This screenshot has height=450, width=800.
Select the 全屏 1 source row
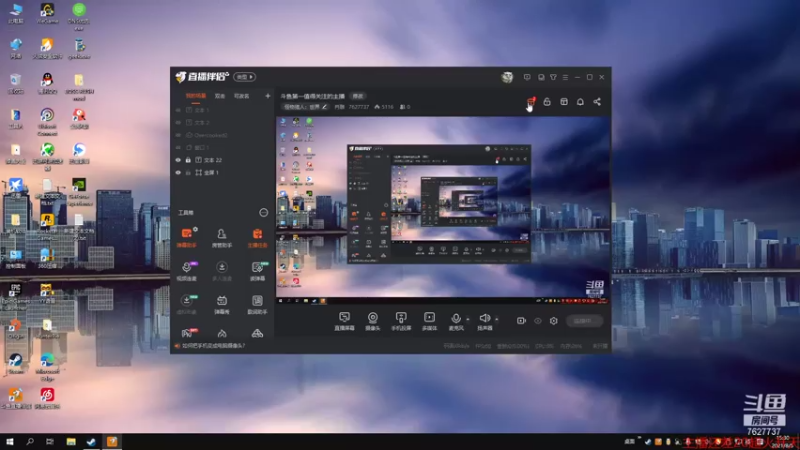[223, 172]
